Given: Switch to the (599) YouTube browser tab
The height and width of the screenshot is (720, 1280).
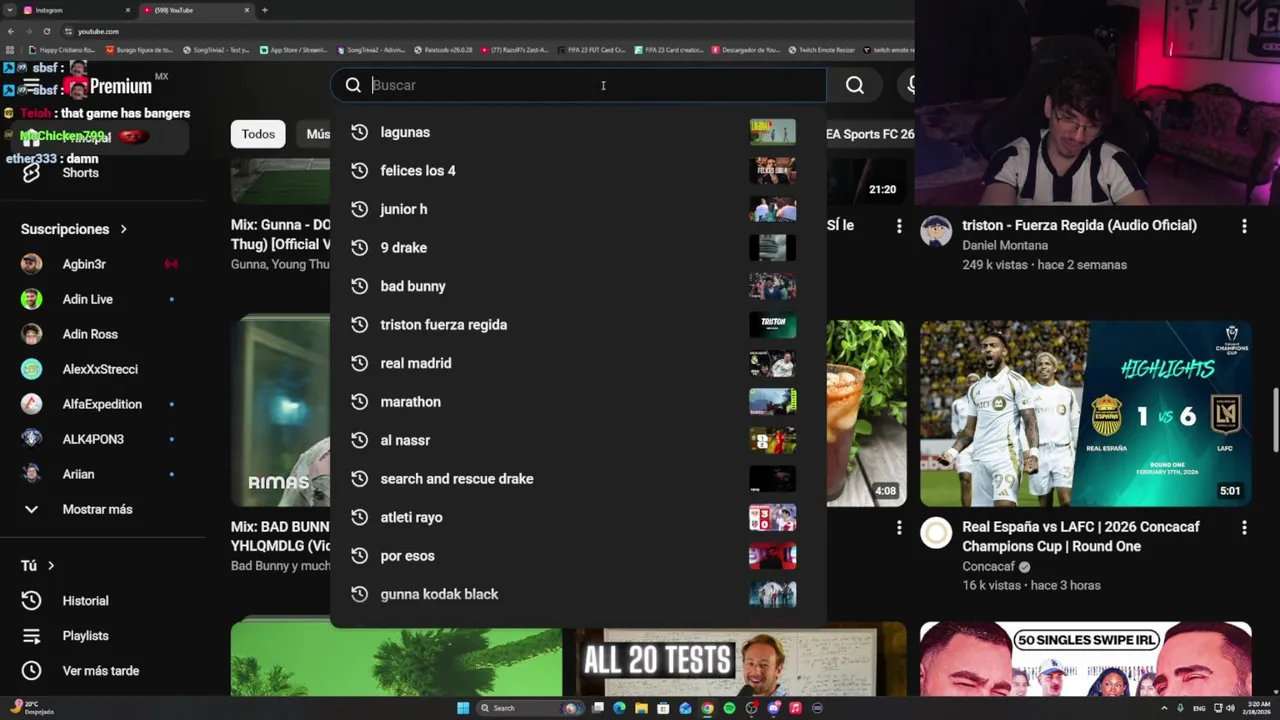Looking at the screenshot, I should 196,10.
